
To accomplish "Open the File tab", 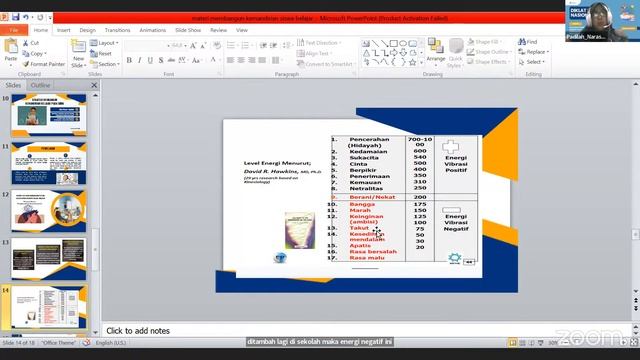I will pos(14,30).
